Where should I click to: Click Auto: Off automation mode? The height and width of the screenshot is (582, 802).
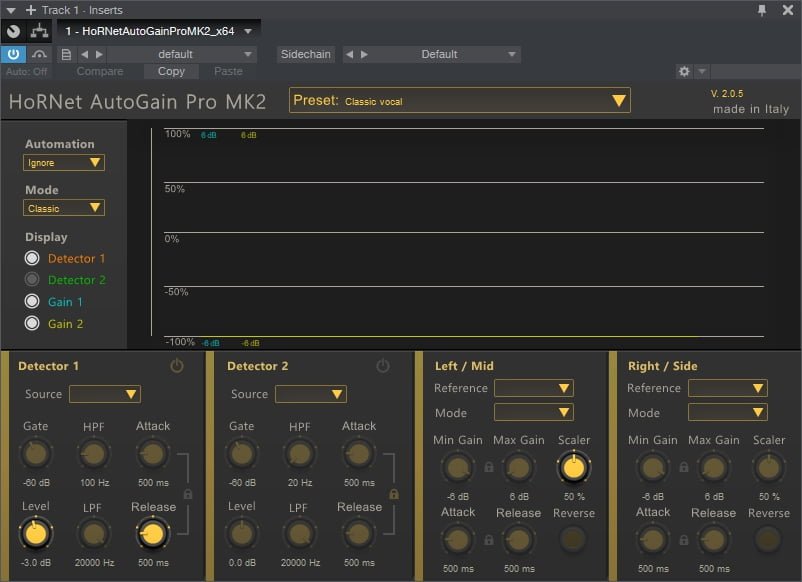tap(27, 72)
